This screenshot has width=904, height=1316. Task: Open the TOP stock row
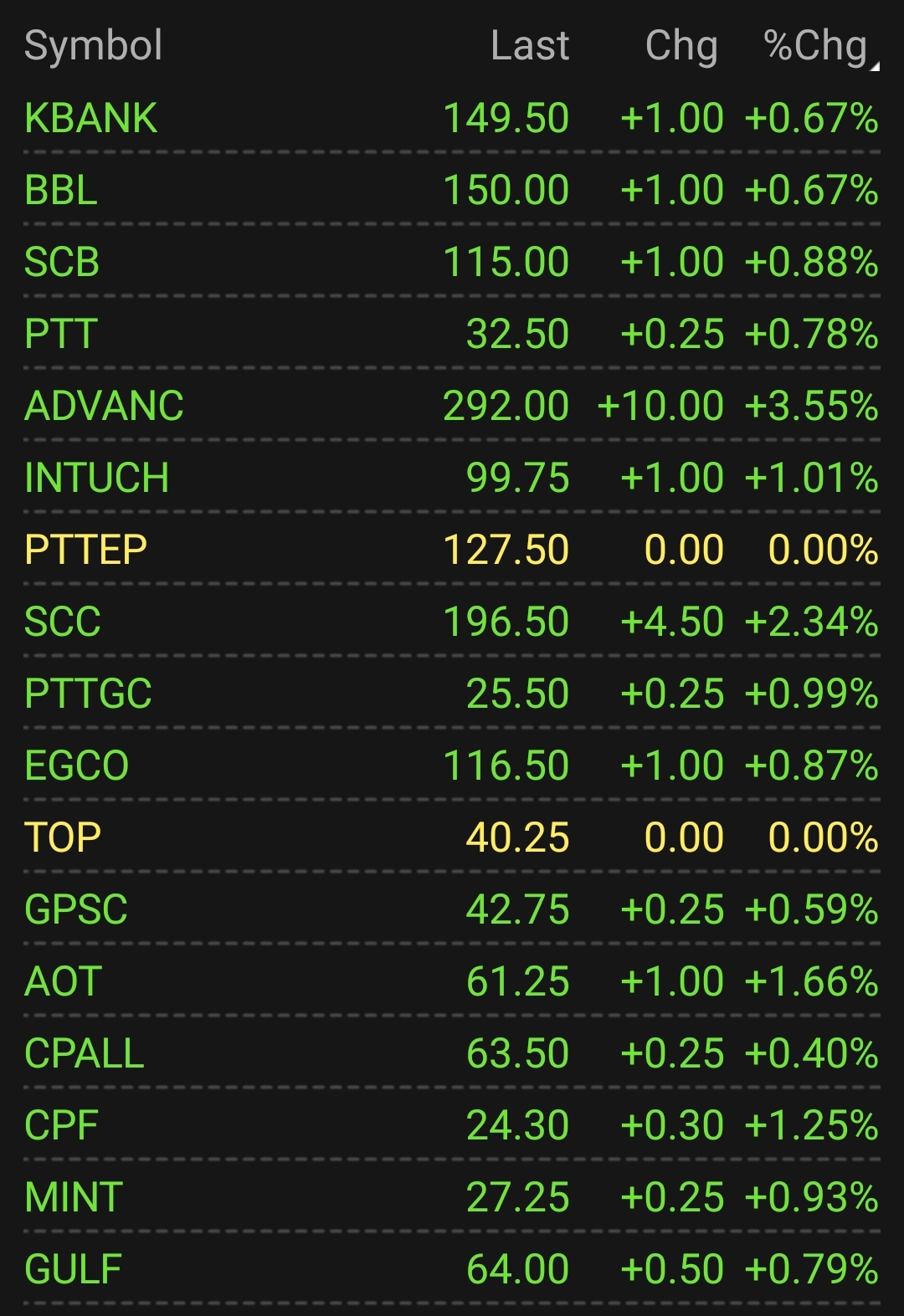pyautogui.click(x=452, y=837)
